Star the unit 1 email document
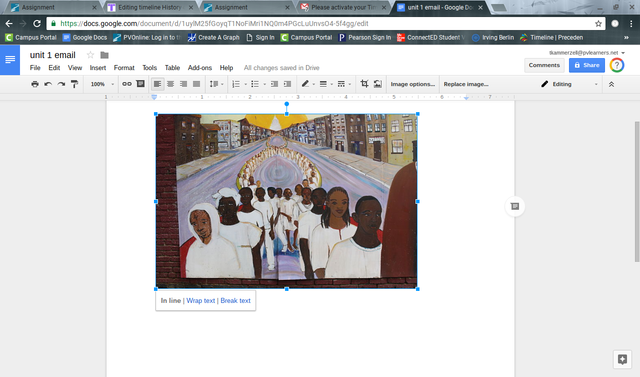This screenshot has height=377, width=640. pos(91,55)
